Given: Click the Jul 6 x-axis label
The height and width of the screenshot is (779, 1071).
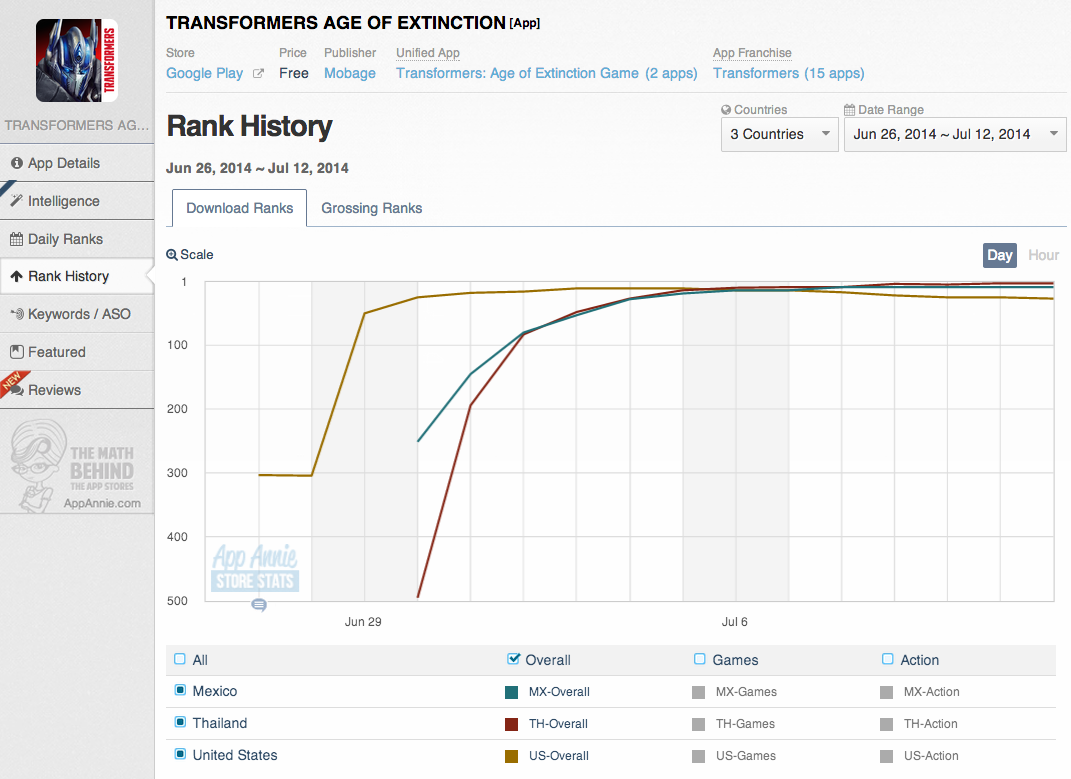Looking at the screenshot, I should click(735, 622).
